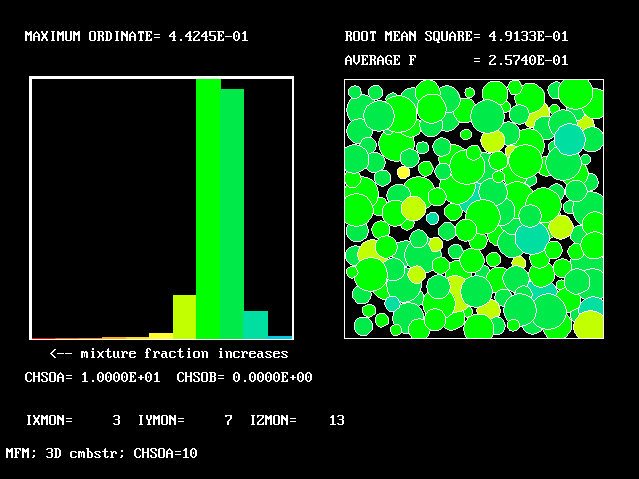Select the yellow-green histogram bar
The image size is (639, 479).
tap(184, 316)
